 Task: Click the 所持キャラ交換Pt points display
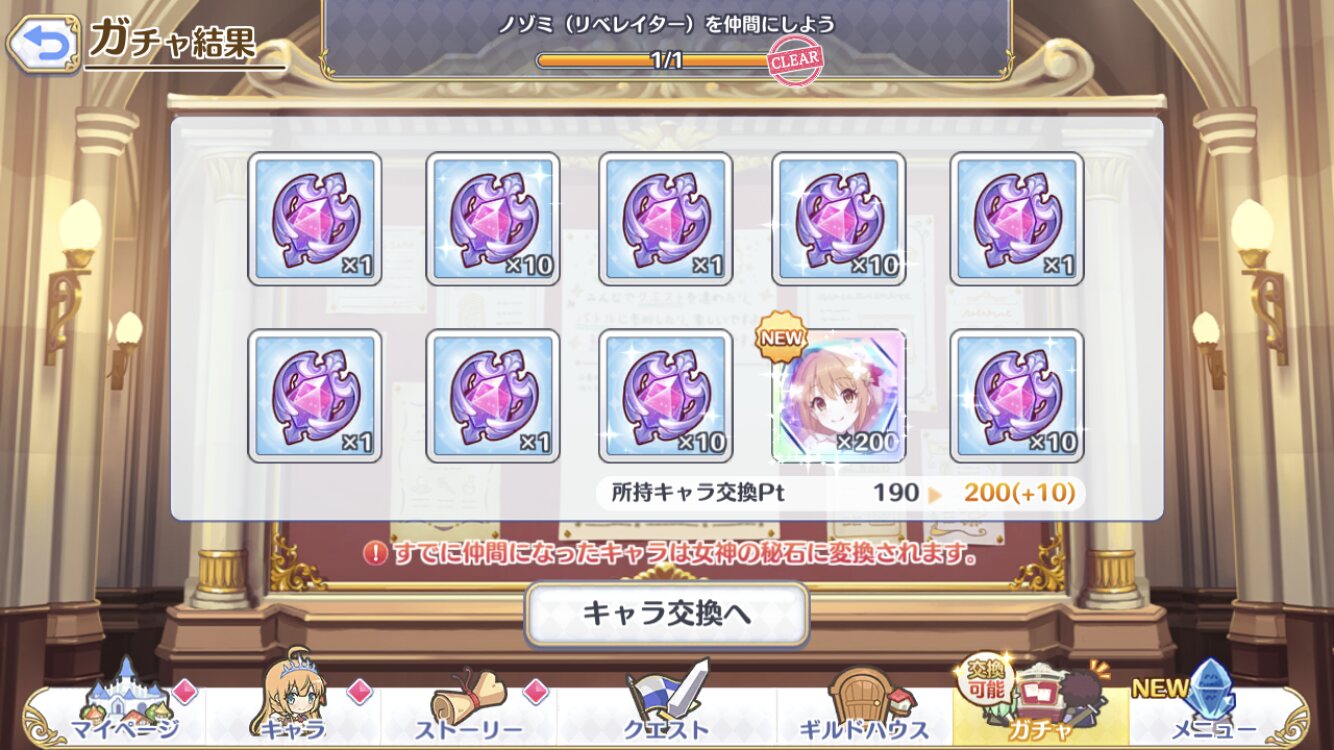[x=840, y=492]
